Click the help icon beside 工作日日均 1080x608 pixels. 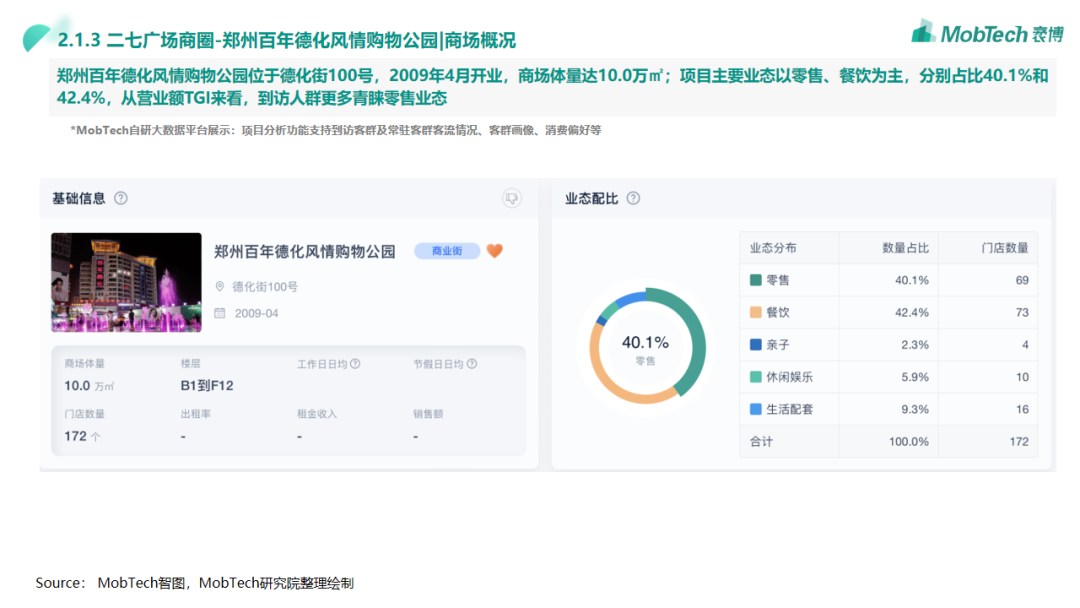355,364
